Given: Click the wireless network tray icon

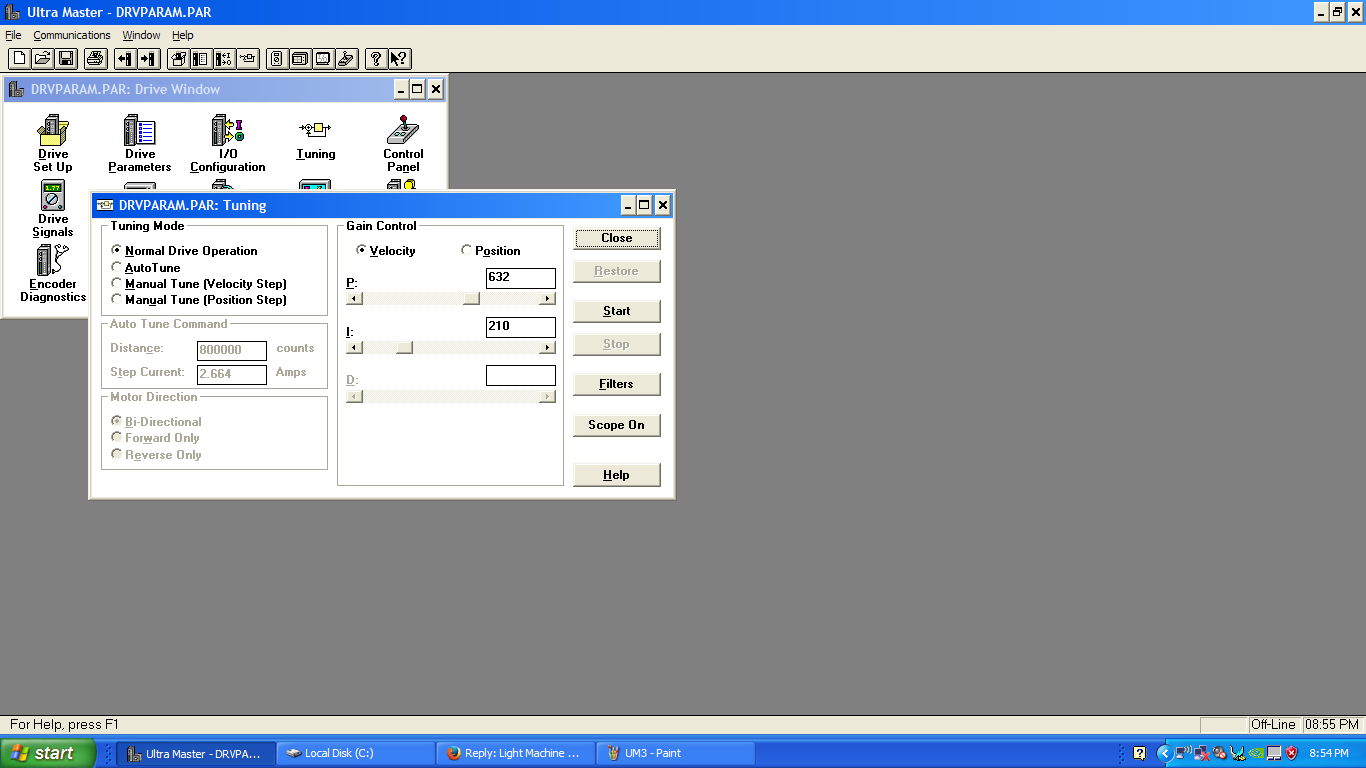Looking at the screenshot, I should [1182, 753].
